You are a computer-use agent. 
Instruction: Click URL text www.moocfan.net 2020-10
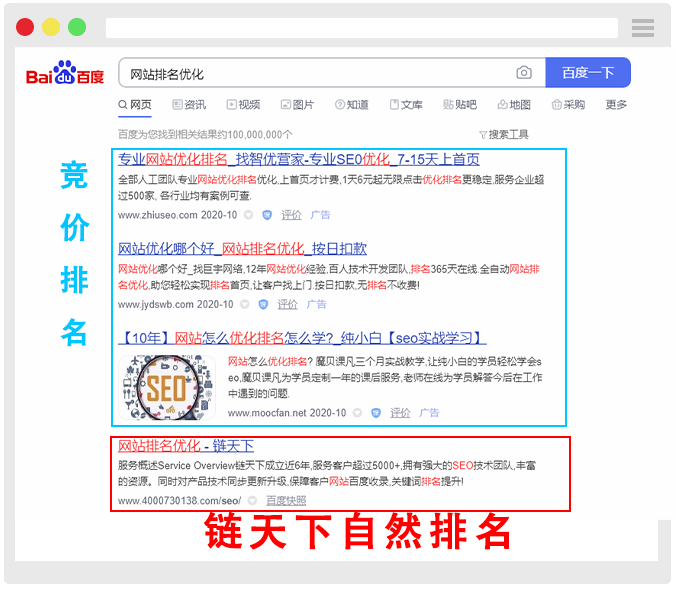coord(287,413)
